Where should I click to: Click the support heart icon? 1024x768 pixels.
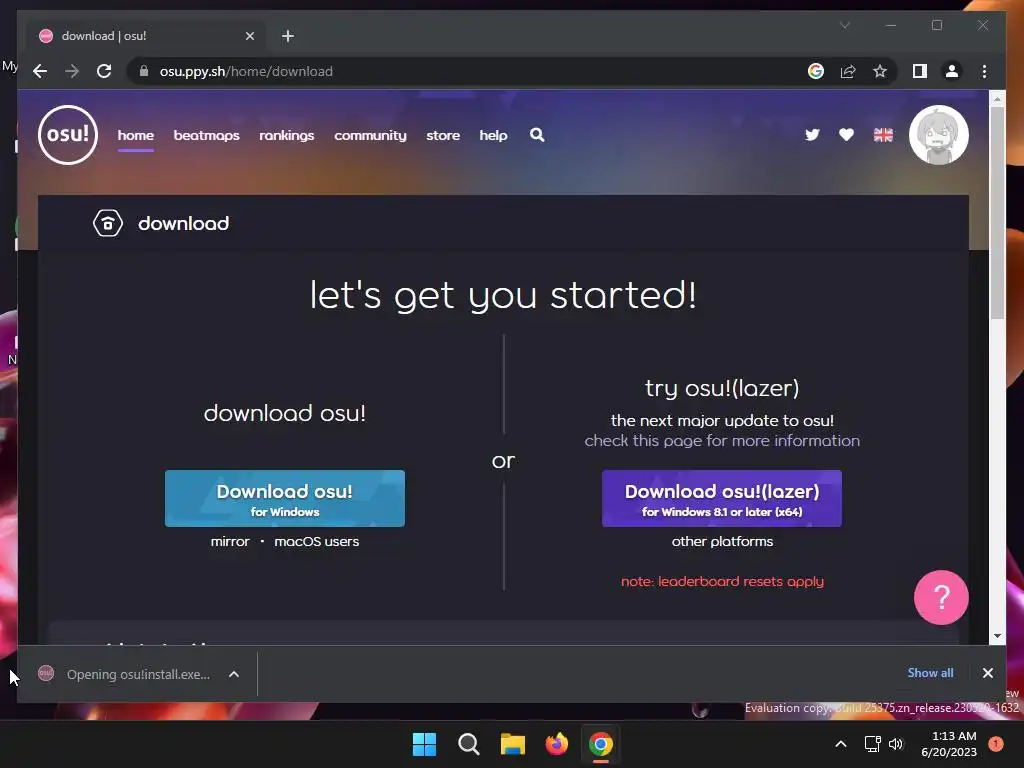pos(846,135)
